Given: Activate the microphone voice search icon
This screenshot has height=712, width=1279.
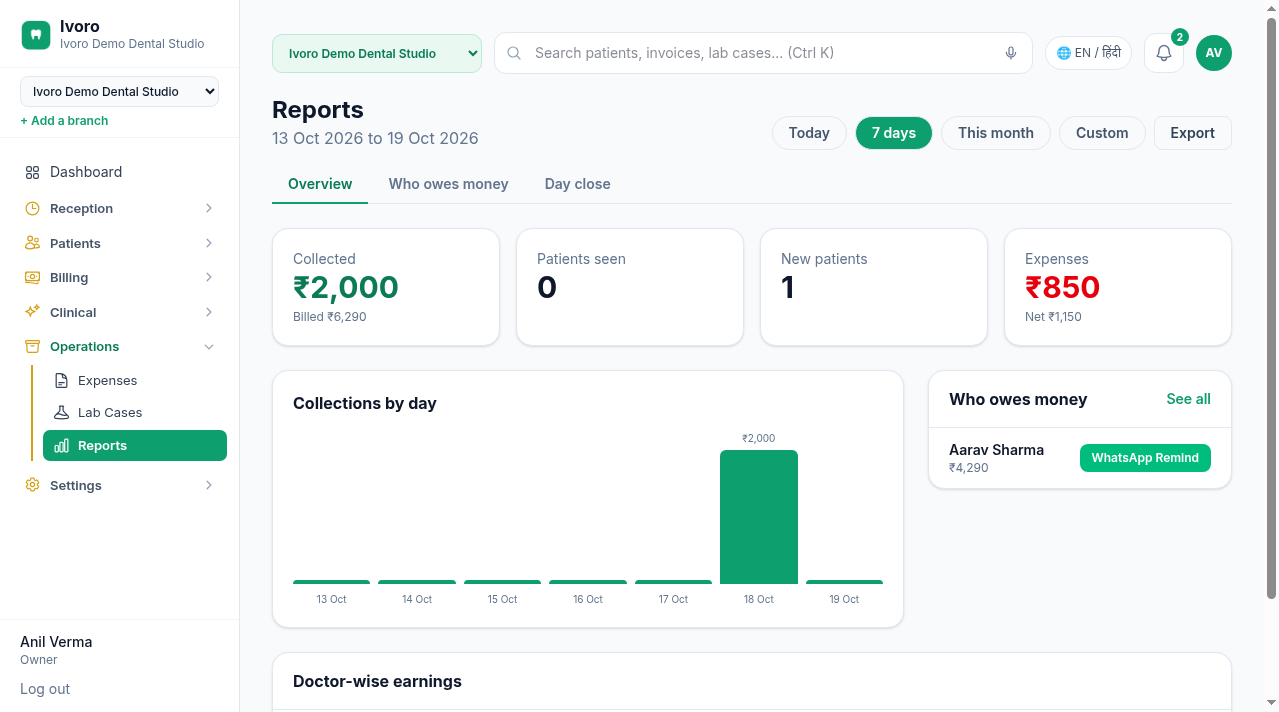Looking at the screenshot, I should (x=1011, y=53).
